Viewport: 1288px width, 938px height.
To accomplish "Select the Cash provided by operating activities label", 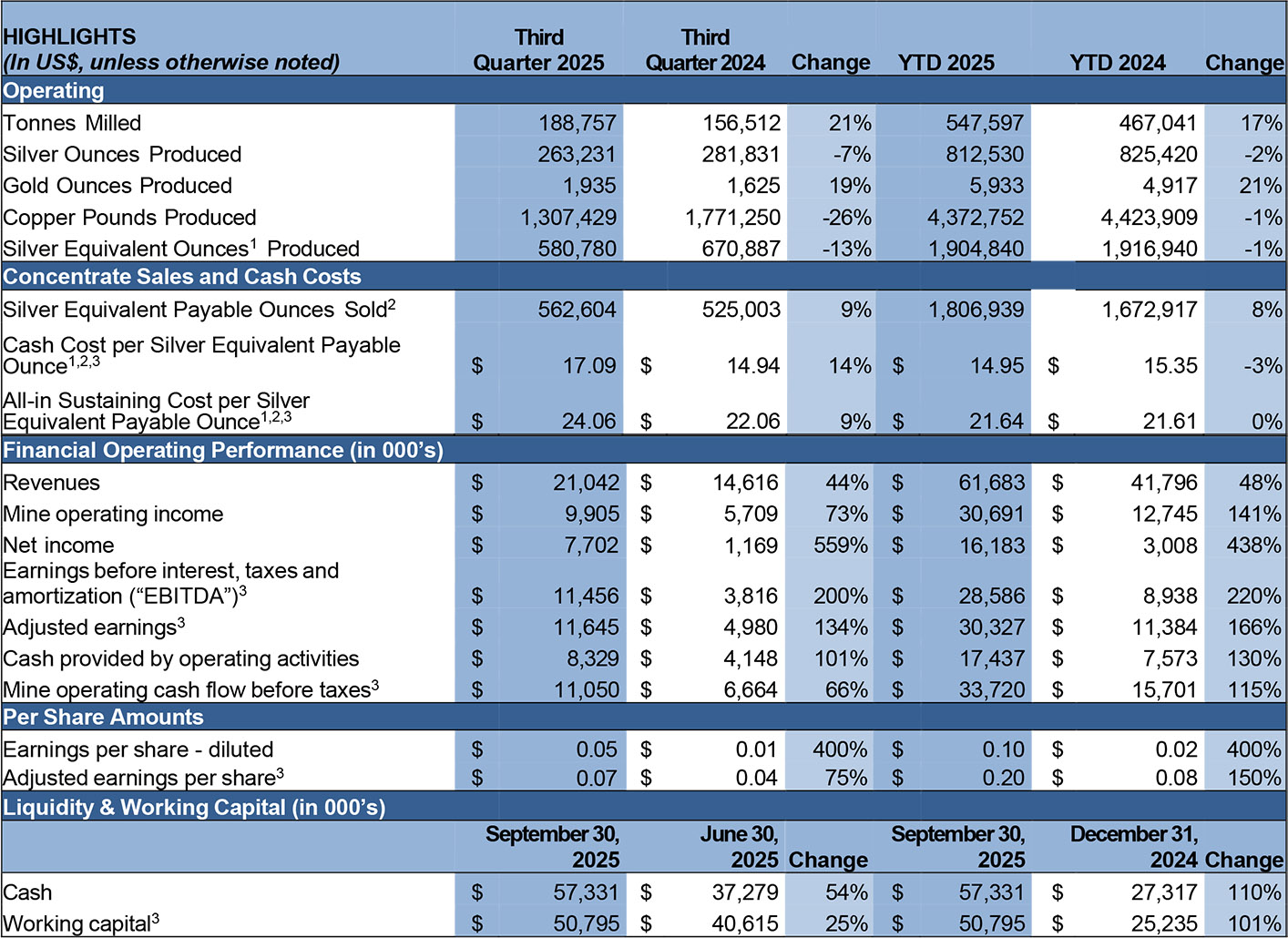I will pyautogui.click(x=181, y=658).
